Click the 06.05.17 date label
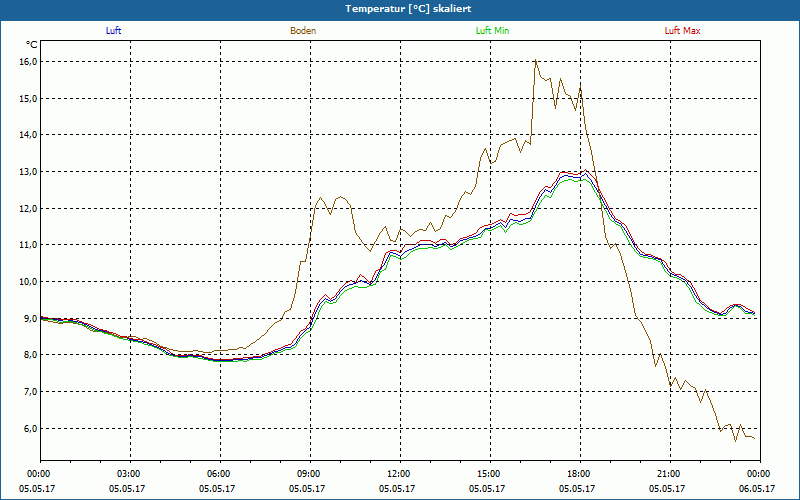800x500 pixels. (757, 489)
